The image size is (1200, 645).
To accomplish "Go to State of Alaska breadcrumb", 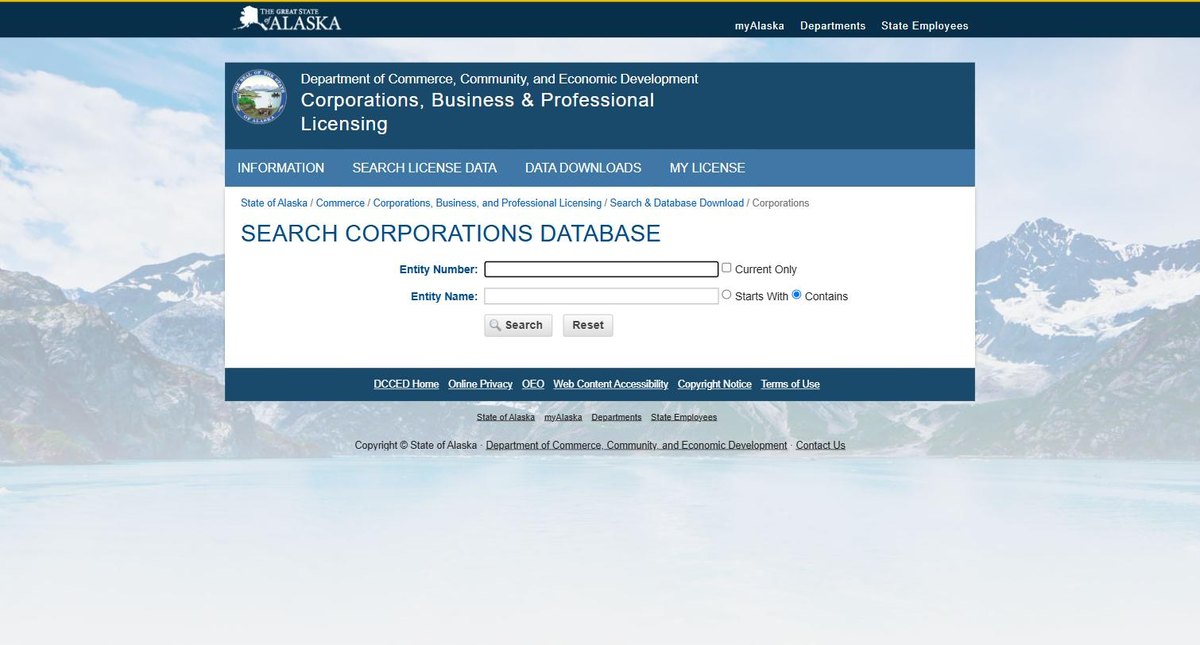I will click(x=274, y=203).
